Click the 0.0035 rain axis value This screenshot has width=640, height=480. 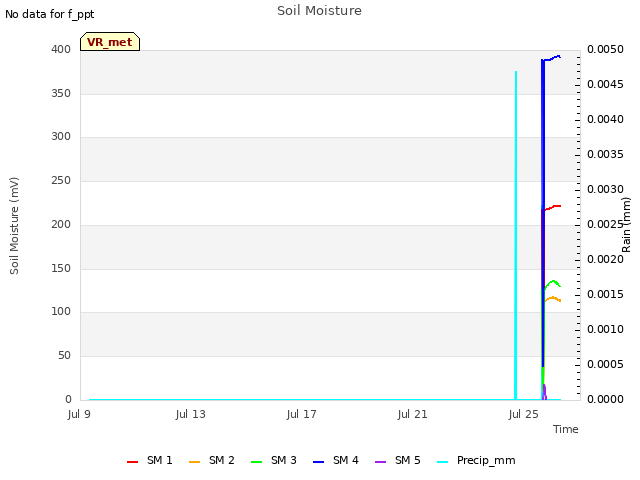(605, 155)
